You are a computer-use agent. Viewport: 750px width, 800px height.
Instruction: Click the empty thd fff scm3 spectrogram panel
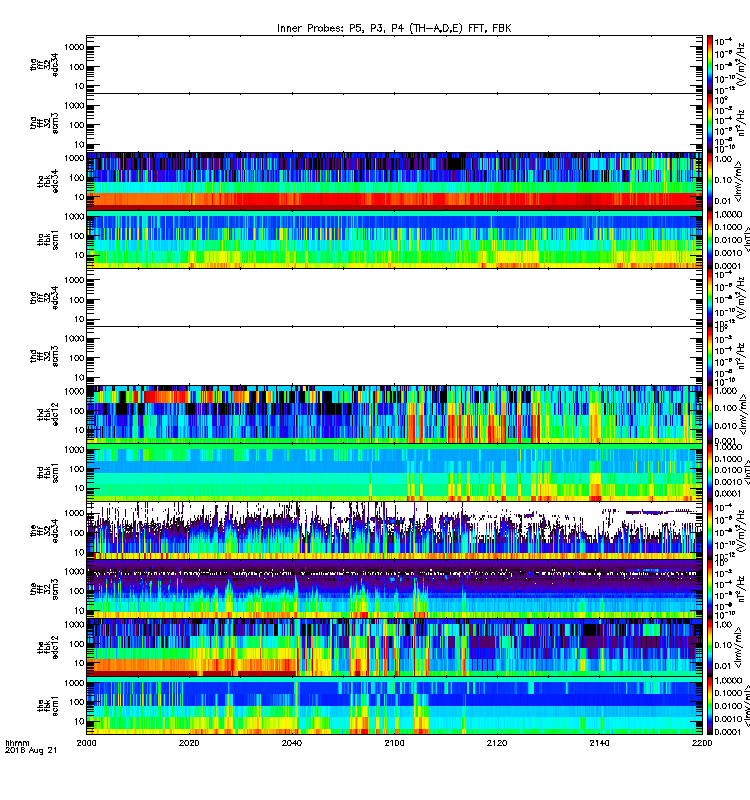(x=394, y=356)
